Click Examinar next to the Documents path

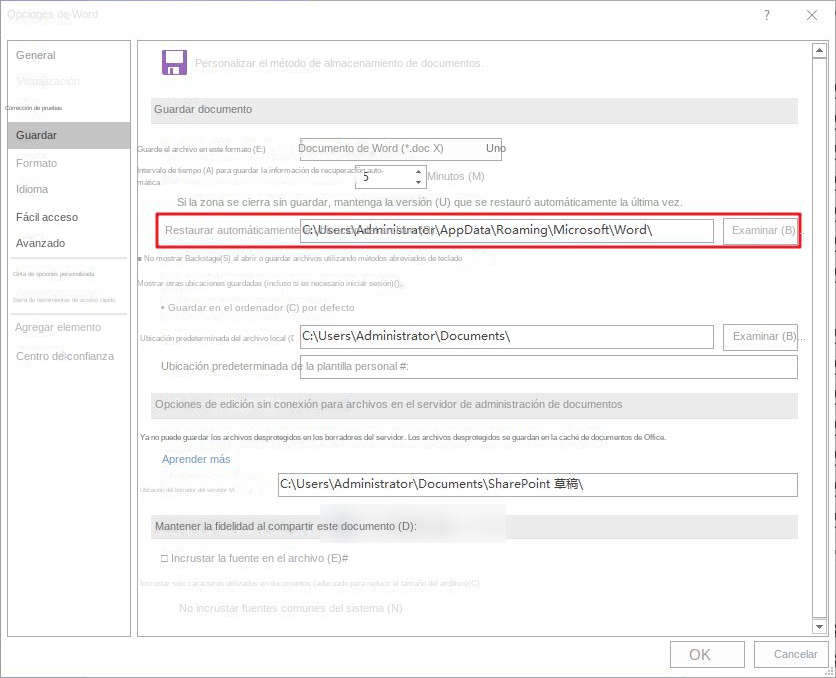tap(760, 337)
